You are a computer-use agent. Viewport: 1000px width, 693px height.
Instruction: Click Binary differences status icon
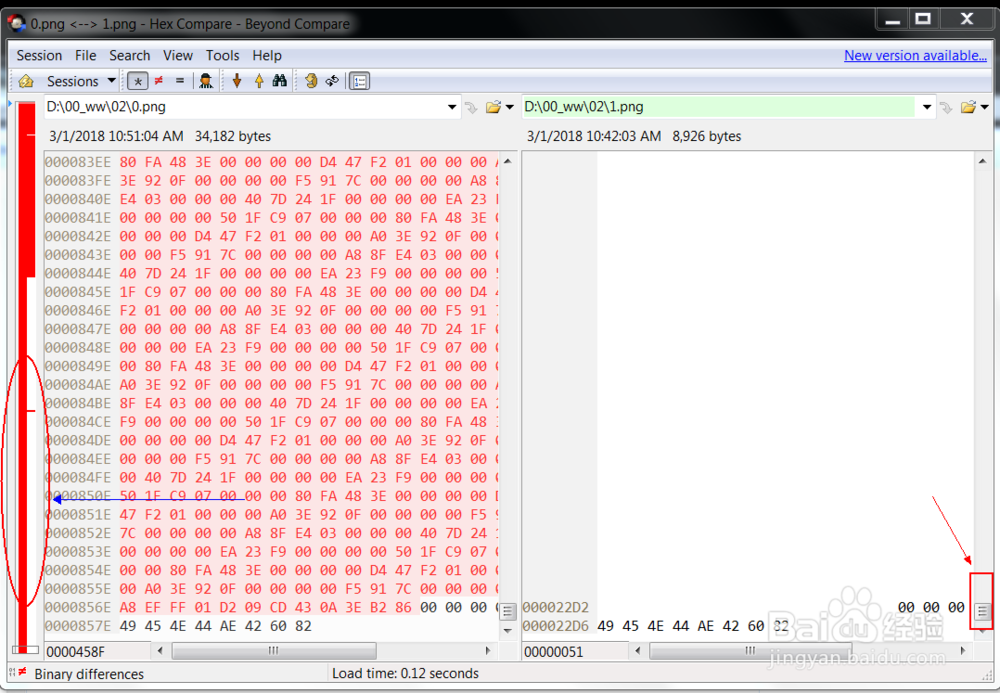18,672
